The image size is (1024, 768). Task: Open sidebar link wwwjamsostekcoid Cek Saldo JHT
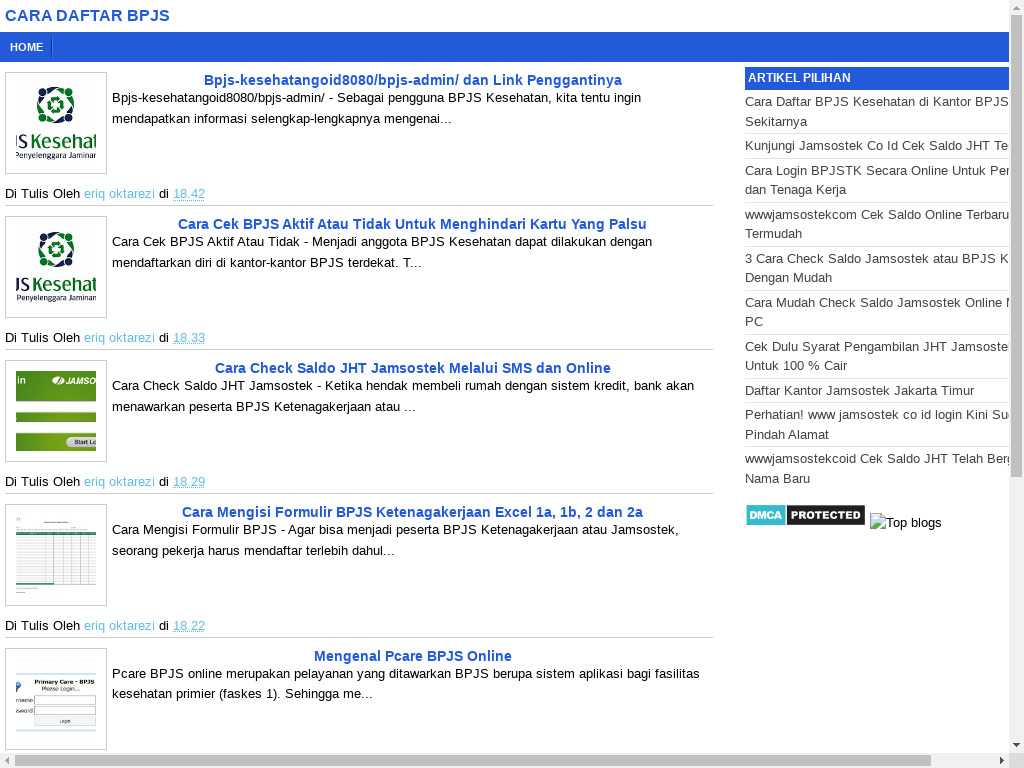[x=876, y=468]
